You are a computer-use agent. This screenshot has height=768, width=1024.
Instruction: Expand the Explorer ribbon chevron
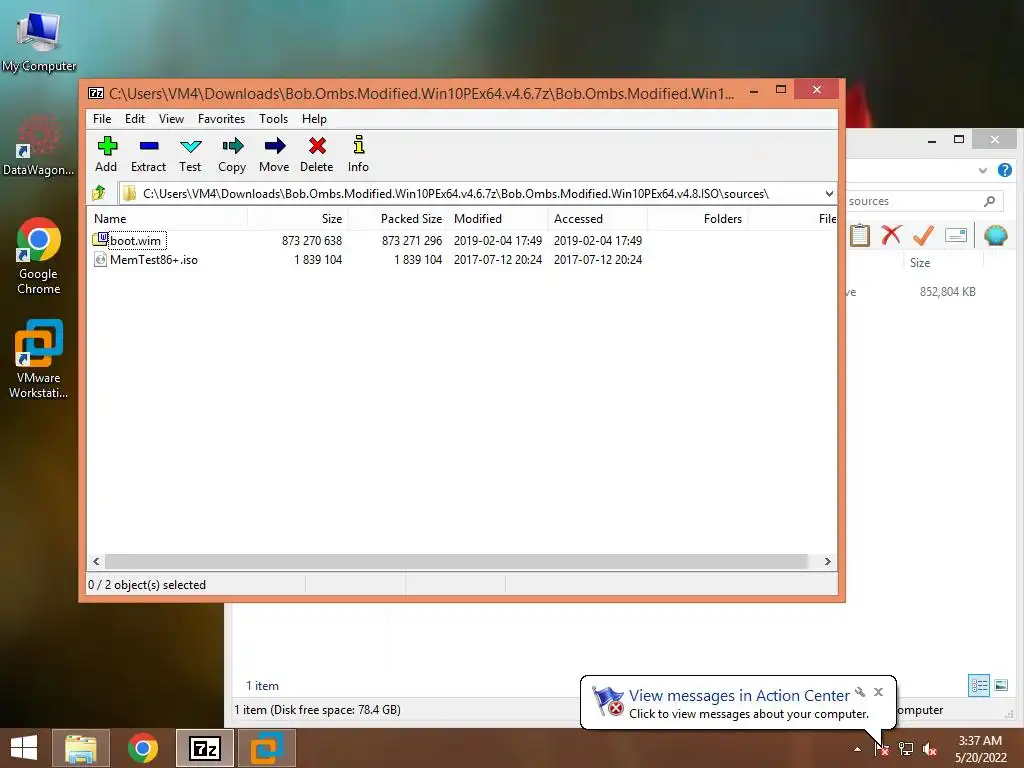(982, 170)
